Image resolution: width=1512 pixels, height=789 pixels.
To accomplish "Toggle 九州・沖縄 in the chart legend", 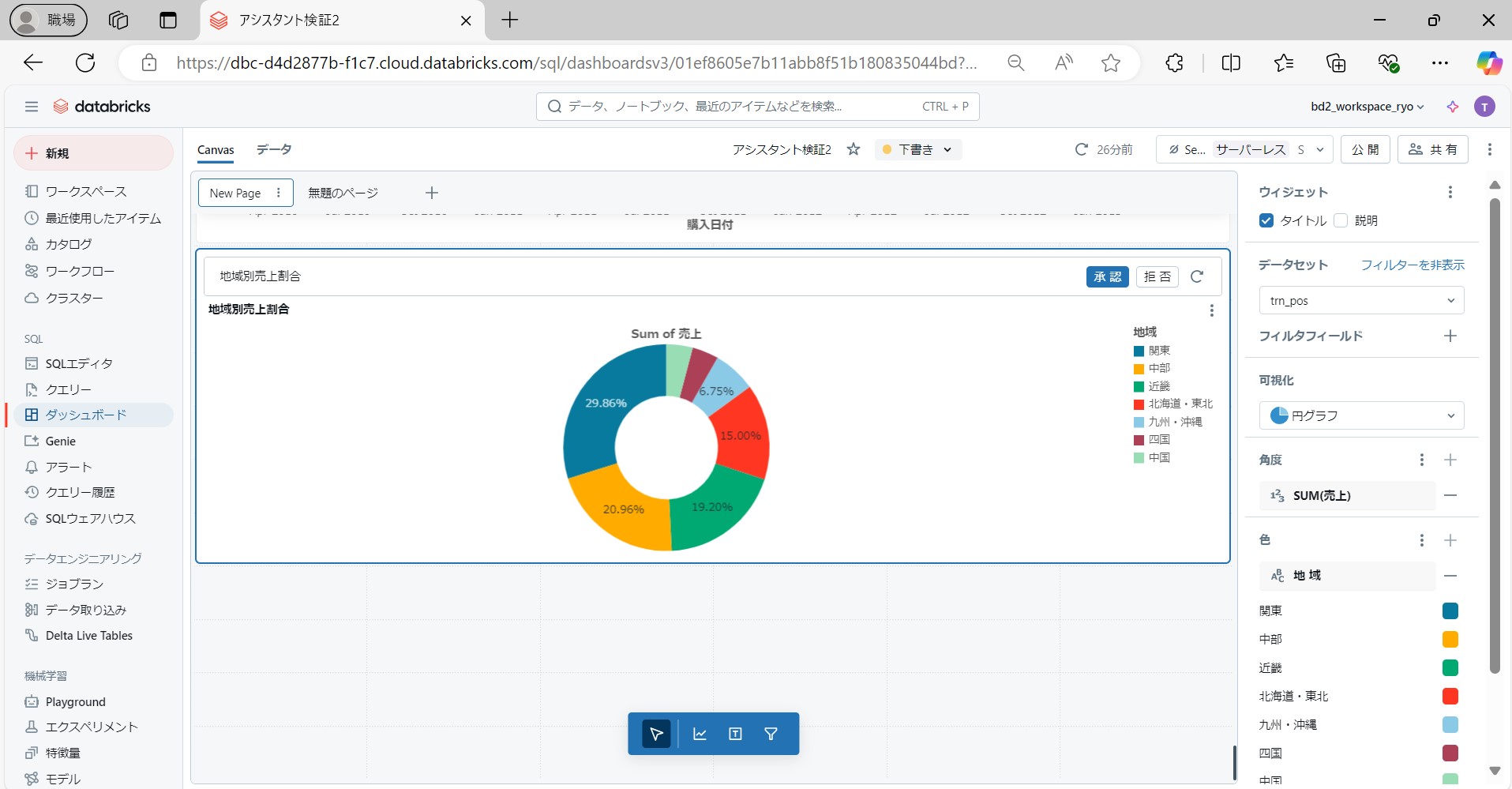I will pyautogui.click(x=1168, y=422).
